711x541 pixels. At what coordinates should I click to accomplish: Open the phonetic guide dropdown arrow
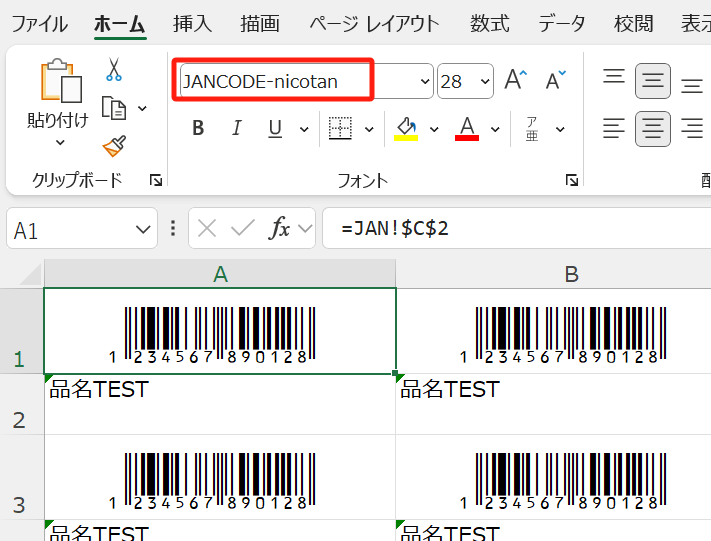(560, 130)
